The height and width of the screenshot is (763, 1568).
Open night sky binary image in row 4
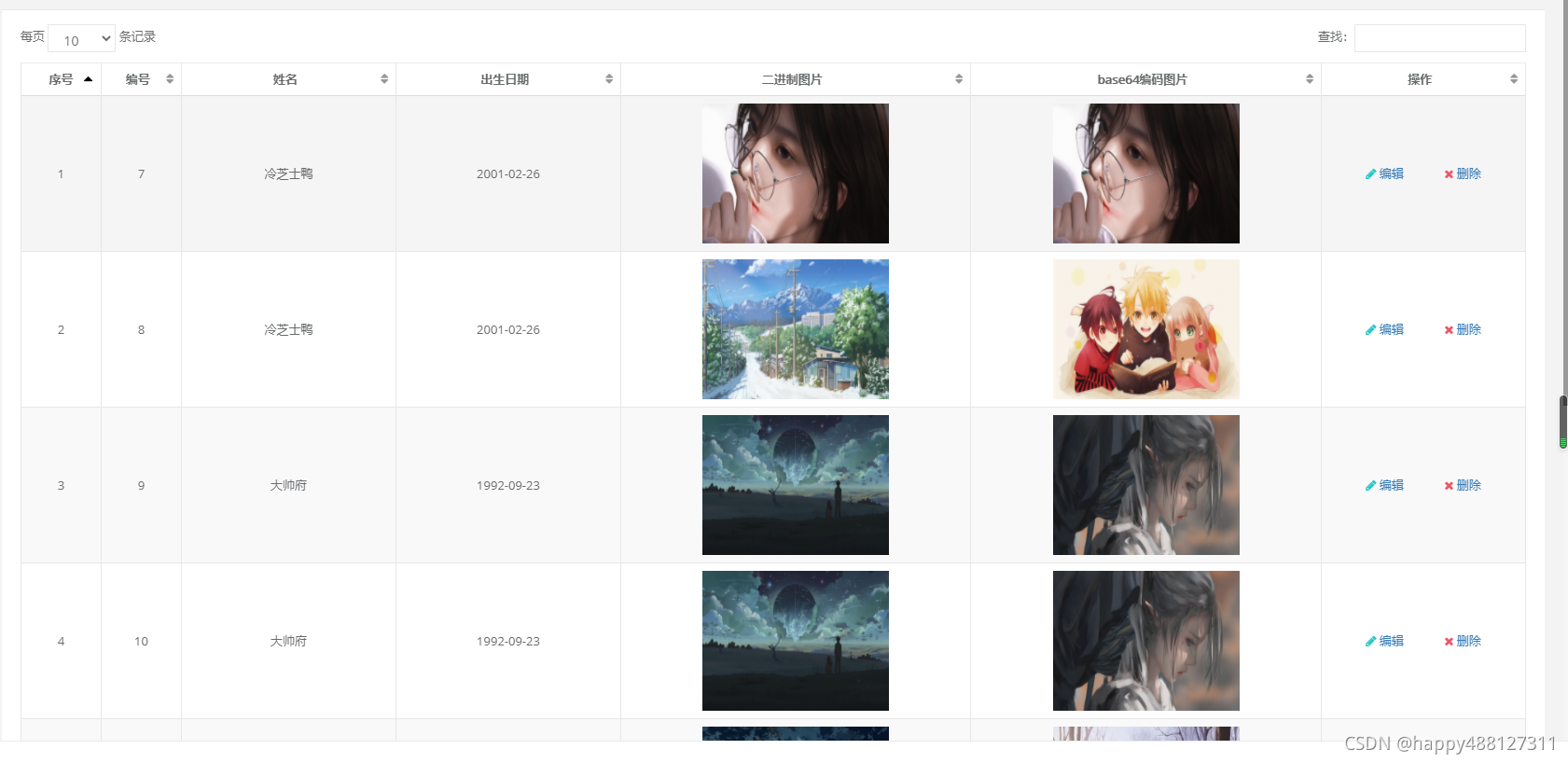click(796, 641)
